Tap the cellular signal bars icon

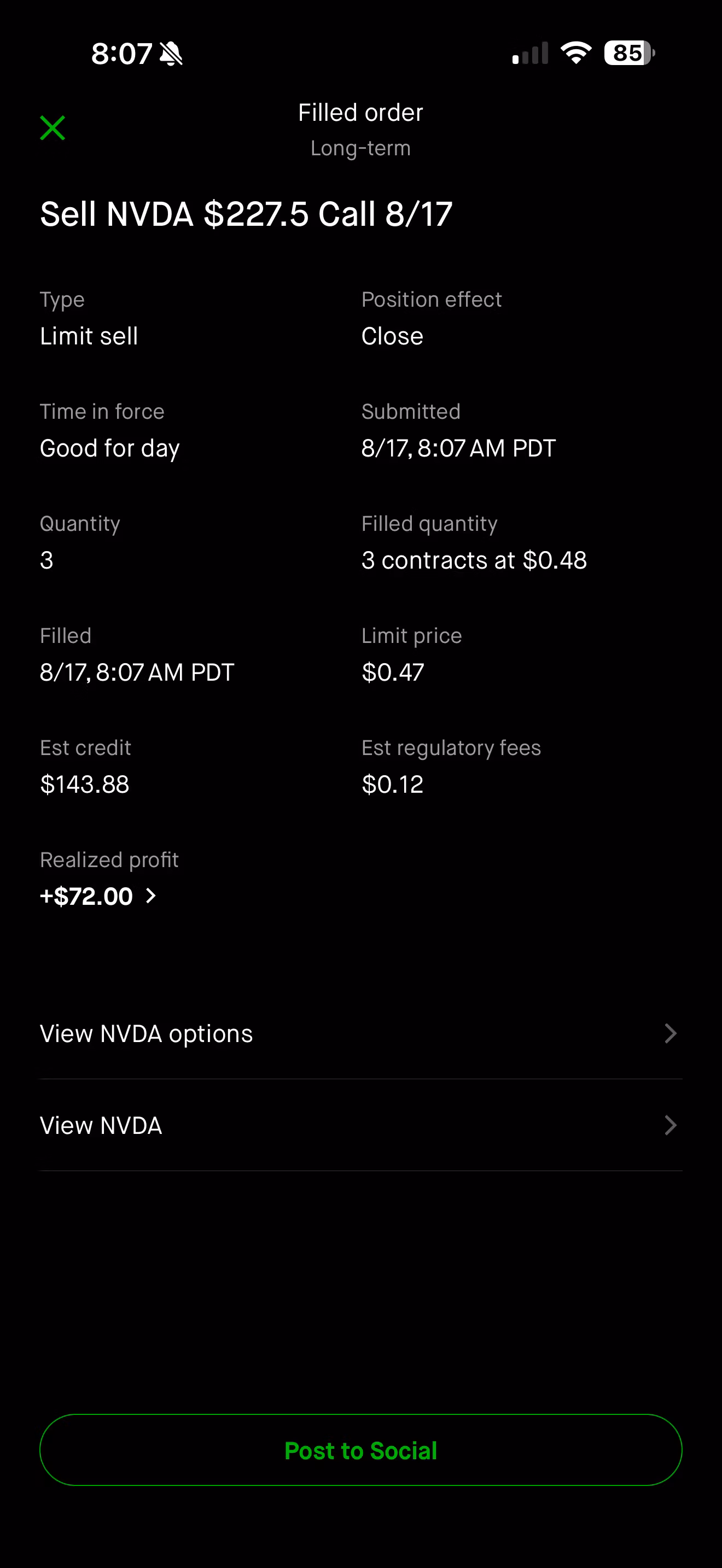(530, 54)
